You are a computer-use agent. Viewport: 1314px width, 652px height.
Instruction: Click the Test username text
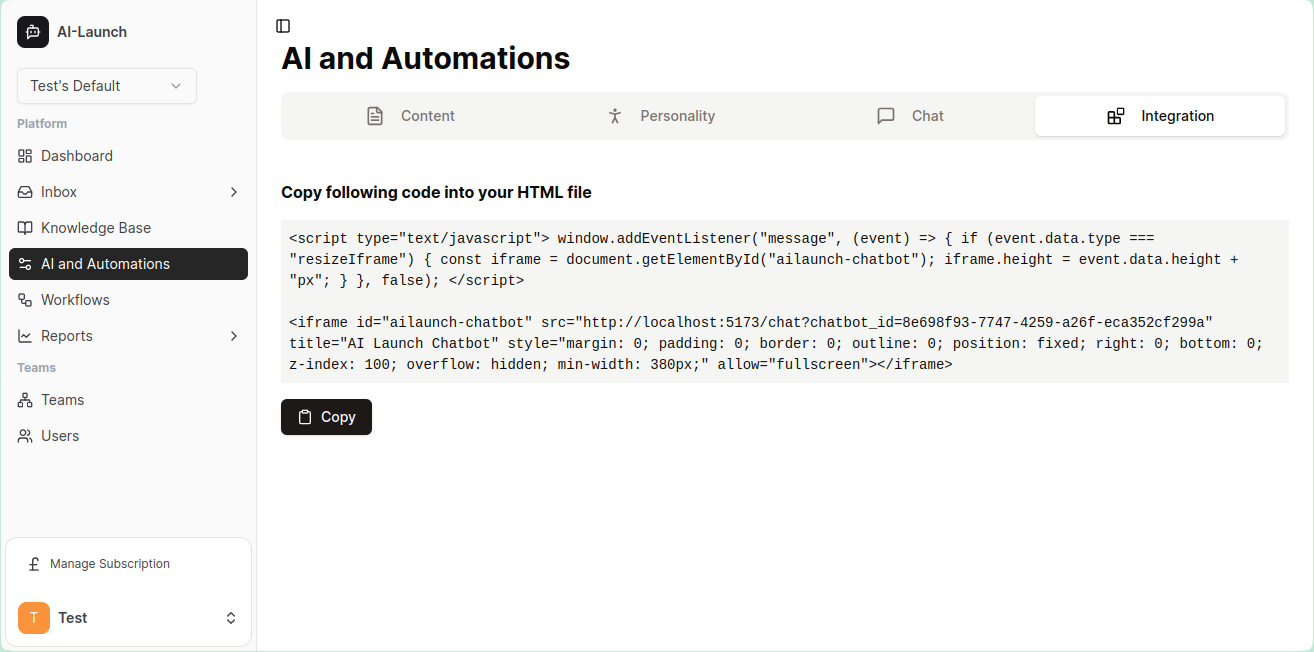(x=73, y=618)
